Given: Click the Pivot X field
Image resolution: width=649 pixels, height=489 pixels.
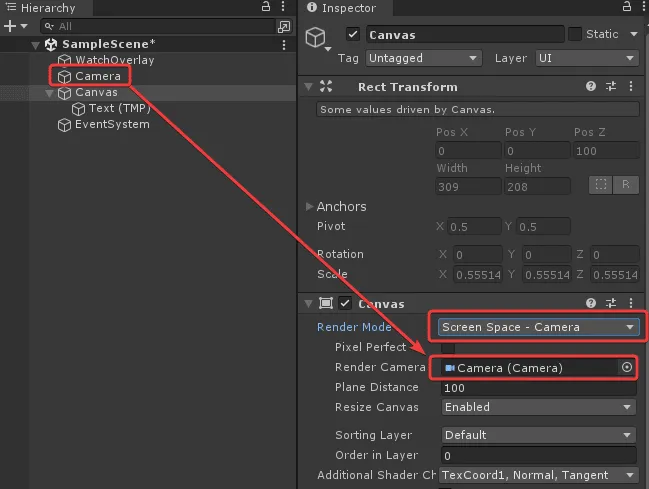Looking at the screenshot, I should [x=474, y=227].
